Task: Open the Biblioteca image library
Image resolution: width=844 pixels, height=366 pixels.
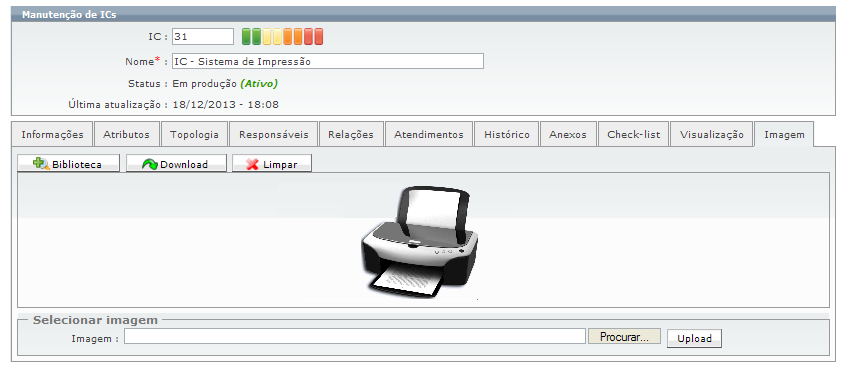Action: [68, 164]
